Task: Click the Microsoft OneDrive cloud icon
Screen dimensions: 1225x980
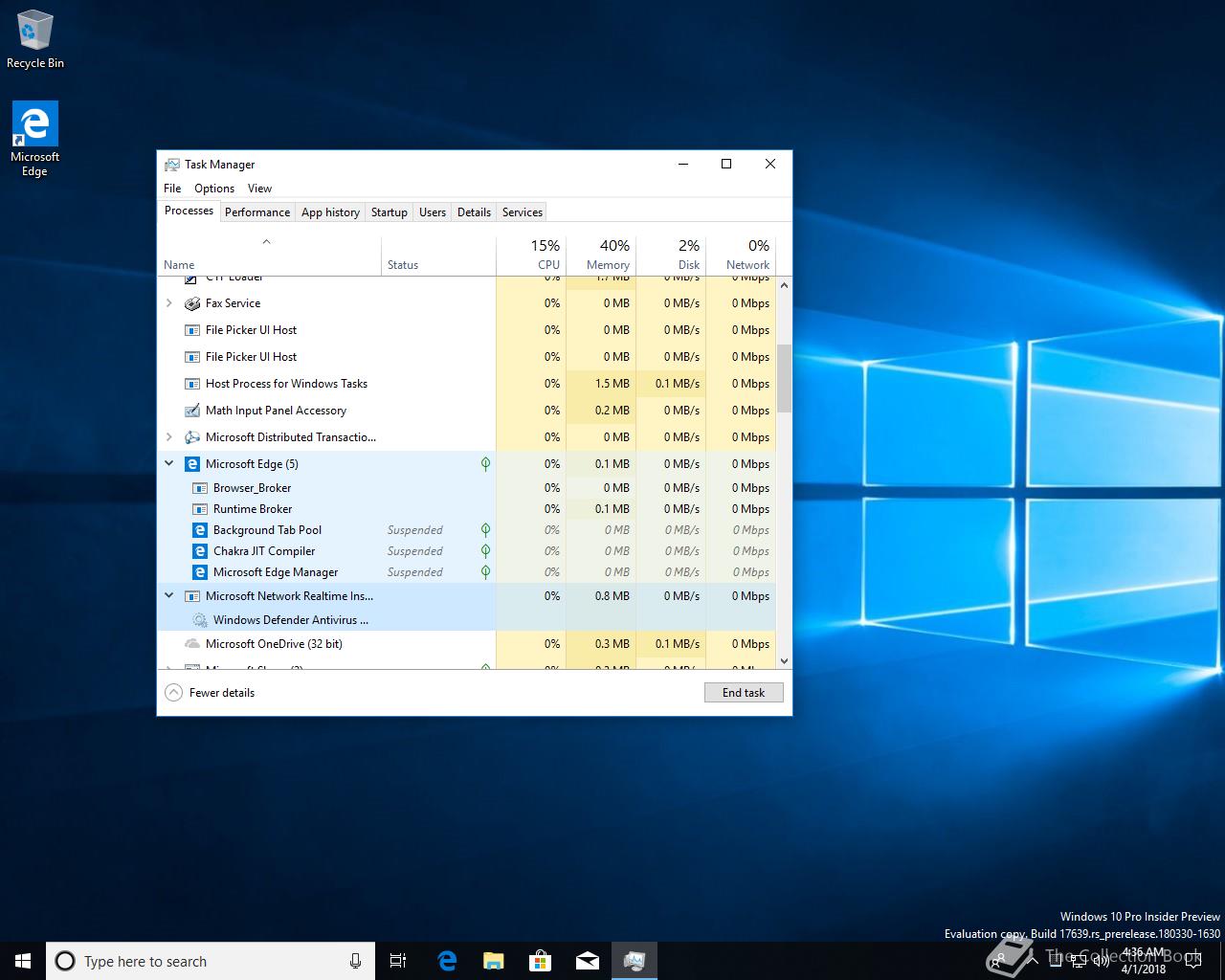Action: 192,644
